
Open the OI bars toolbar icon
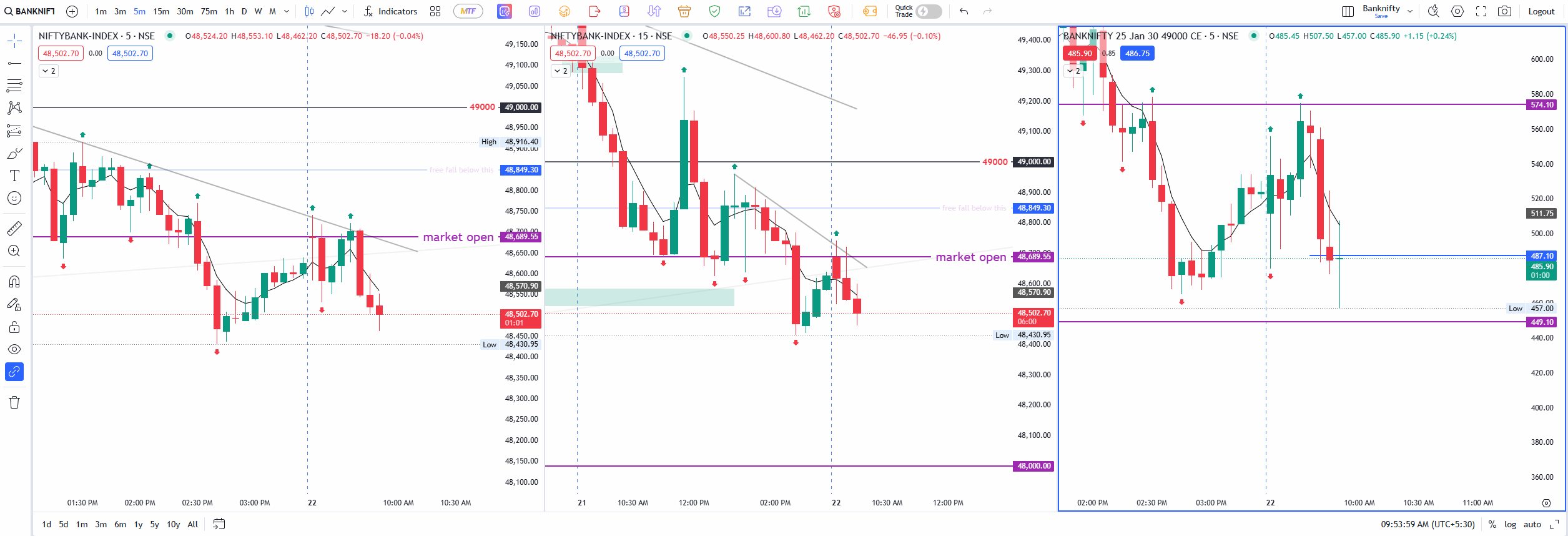pos(535,11)
